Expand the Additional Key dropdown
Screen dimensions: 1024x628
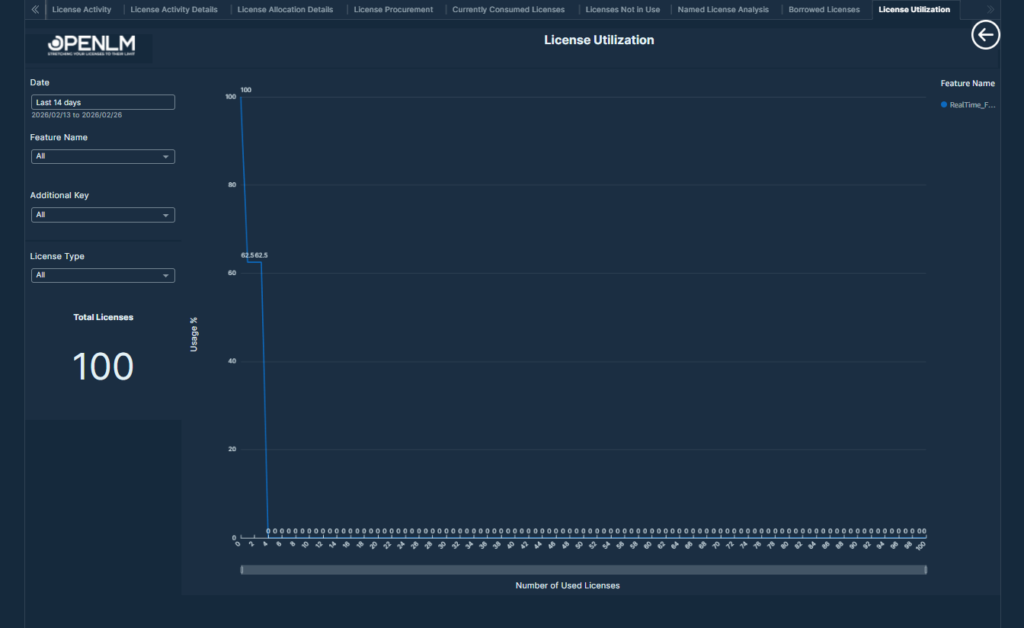(x=103, y=215)
